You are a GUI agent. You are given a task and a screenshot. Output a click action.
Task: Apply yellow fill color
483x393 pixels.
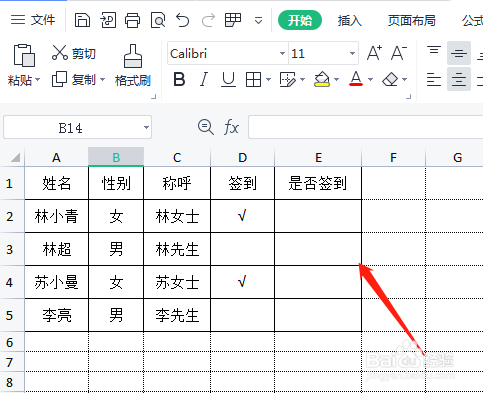coord(322,80)
